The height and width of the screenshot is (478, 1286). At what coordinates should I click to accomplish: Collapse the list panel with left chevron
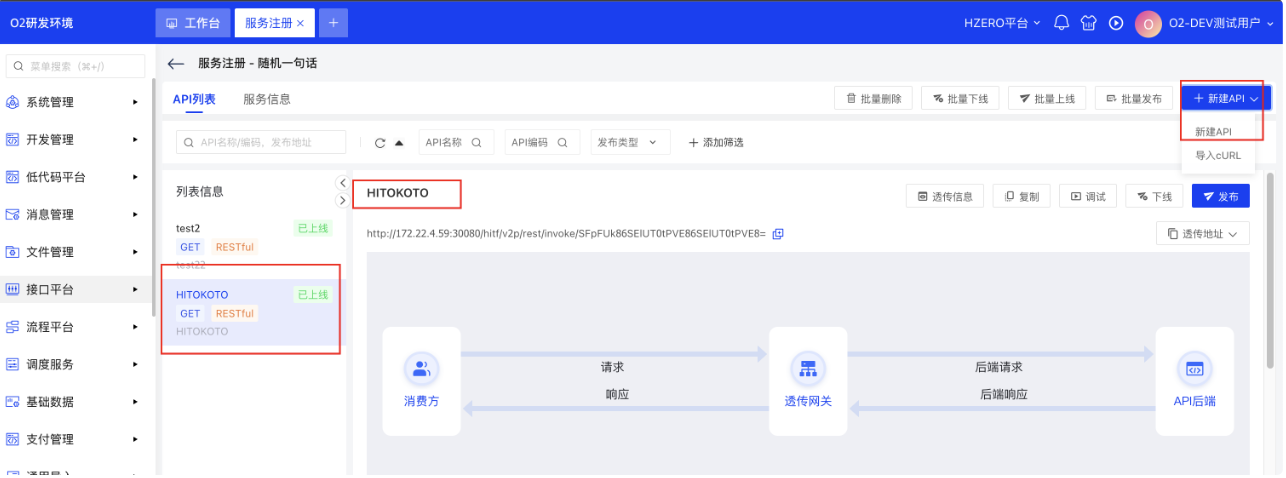pyautogui.click(x=342, y=183)
